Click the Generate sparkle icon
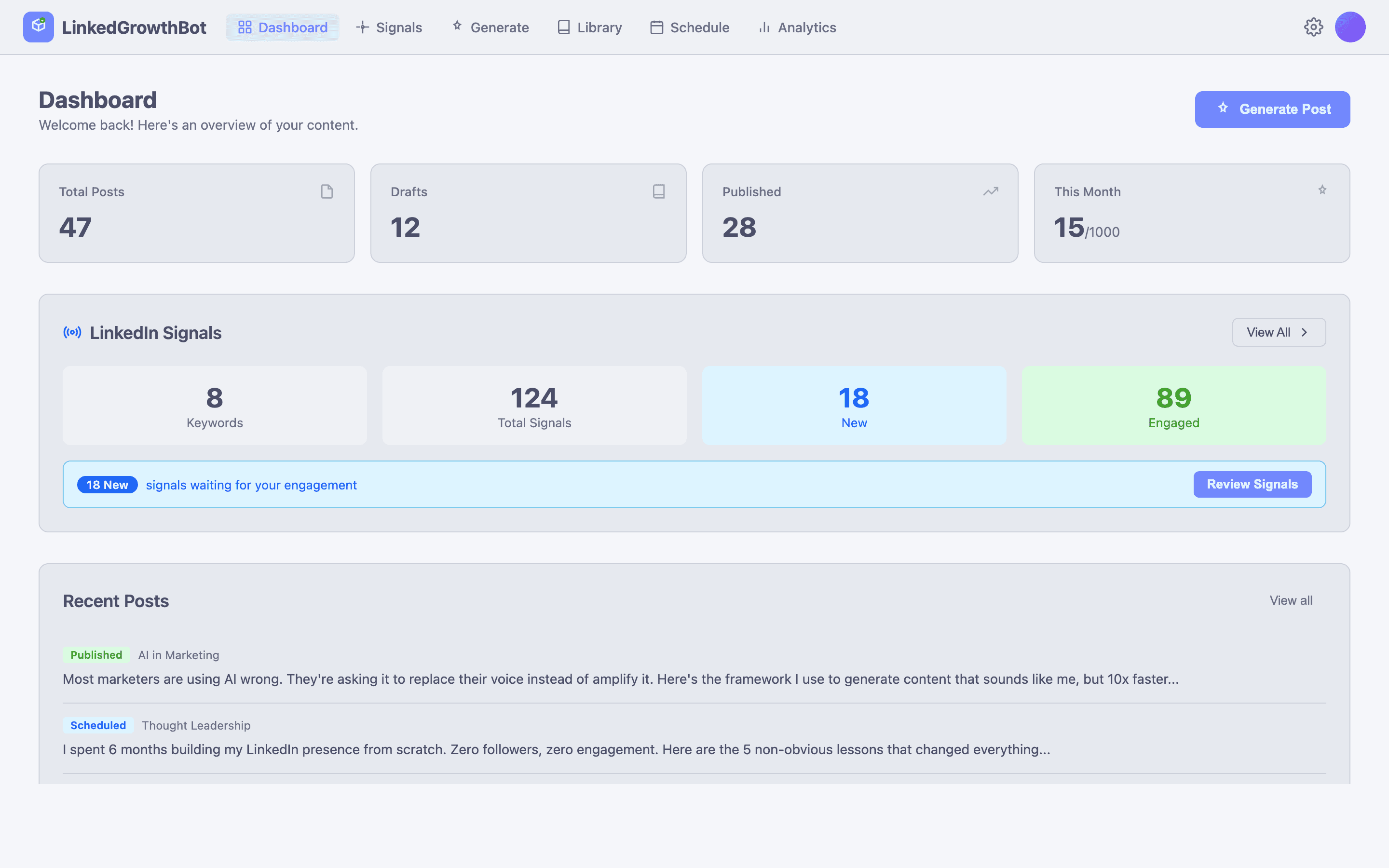Image resolution: width=1389 pixels, height=868 pixels. point(457,27)
